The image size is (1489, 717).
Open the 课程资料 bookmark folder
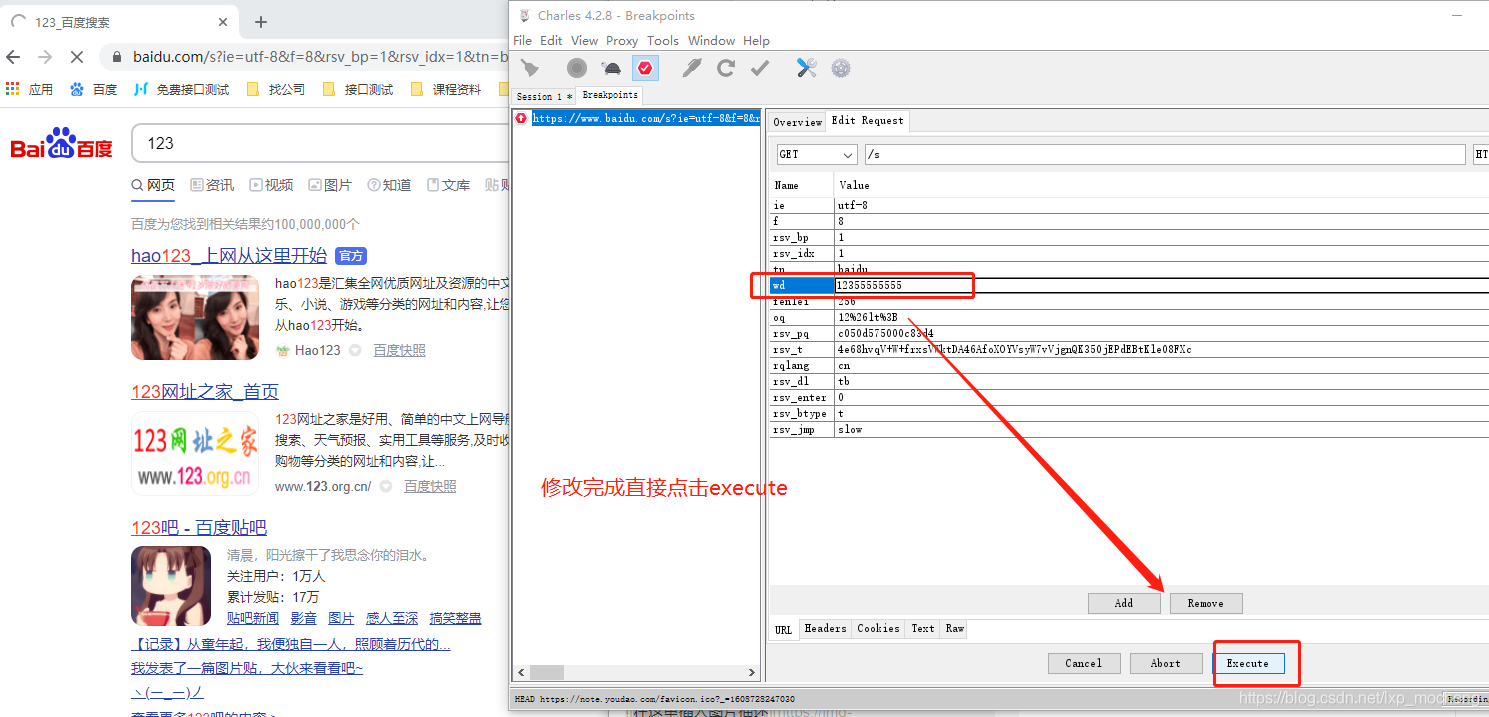click(445, 89)
